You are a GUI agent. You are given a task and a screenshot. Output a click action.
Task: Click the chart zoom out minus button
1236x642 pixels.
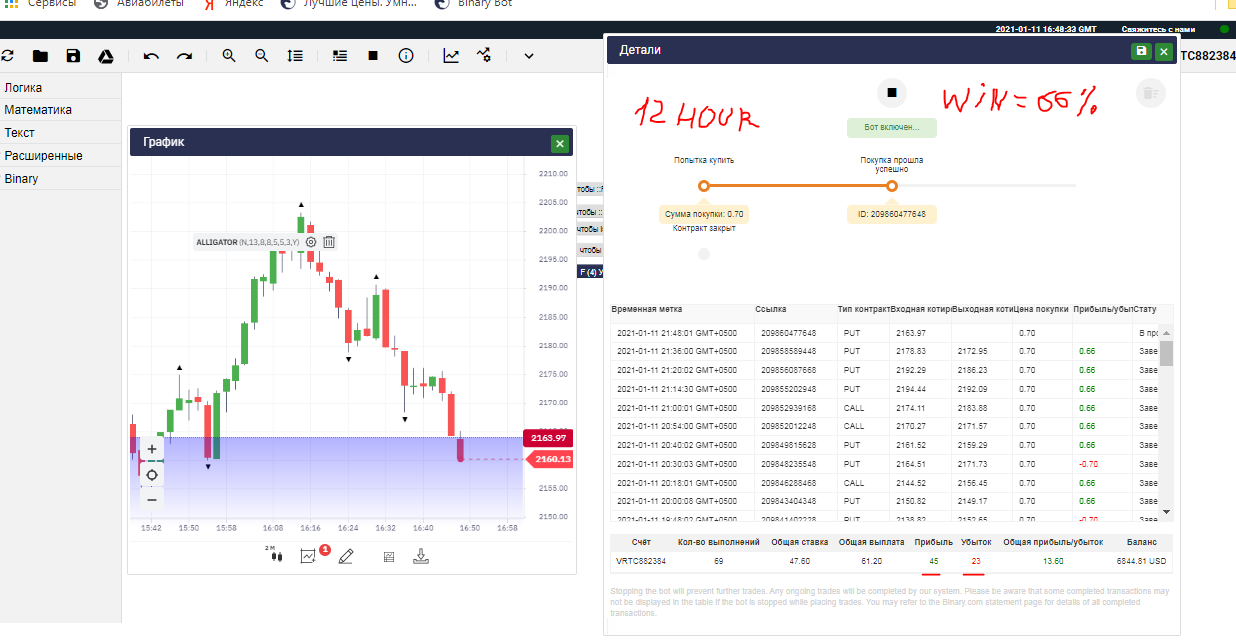pos(152,499)
